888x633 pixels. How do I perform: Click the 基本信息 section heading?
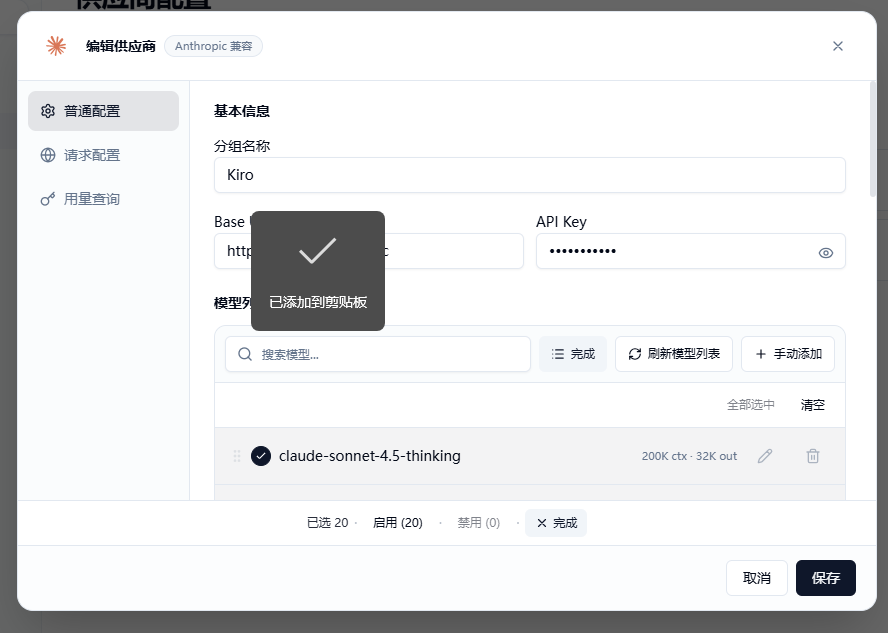click(x=242, y=111)
